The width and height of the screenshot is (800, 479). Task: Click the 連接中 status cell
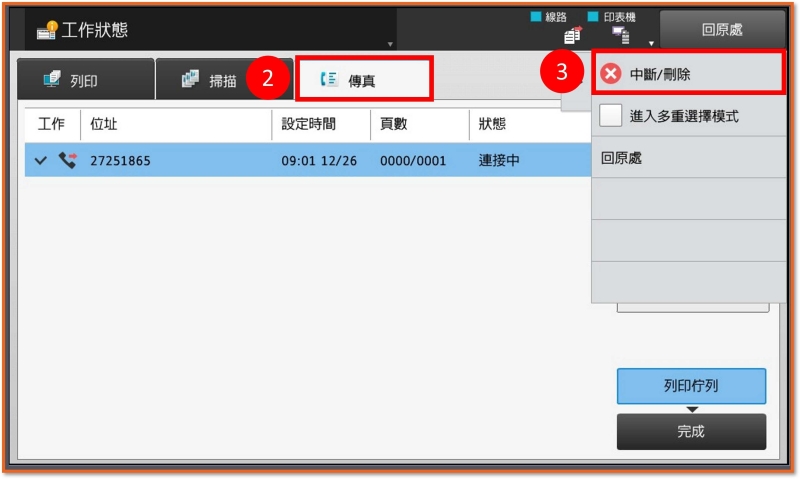tap(499, 160)
